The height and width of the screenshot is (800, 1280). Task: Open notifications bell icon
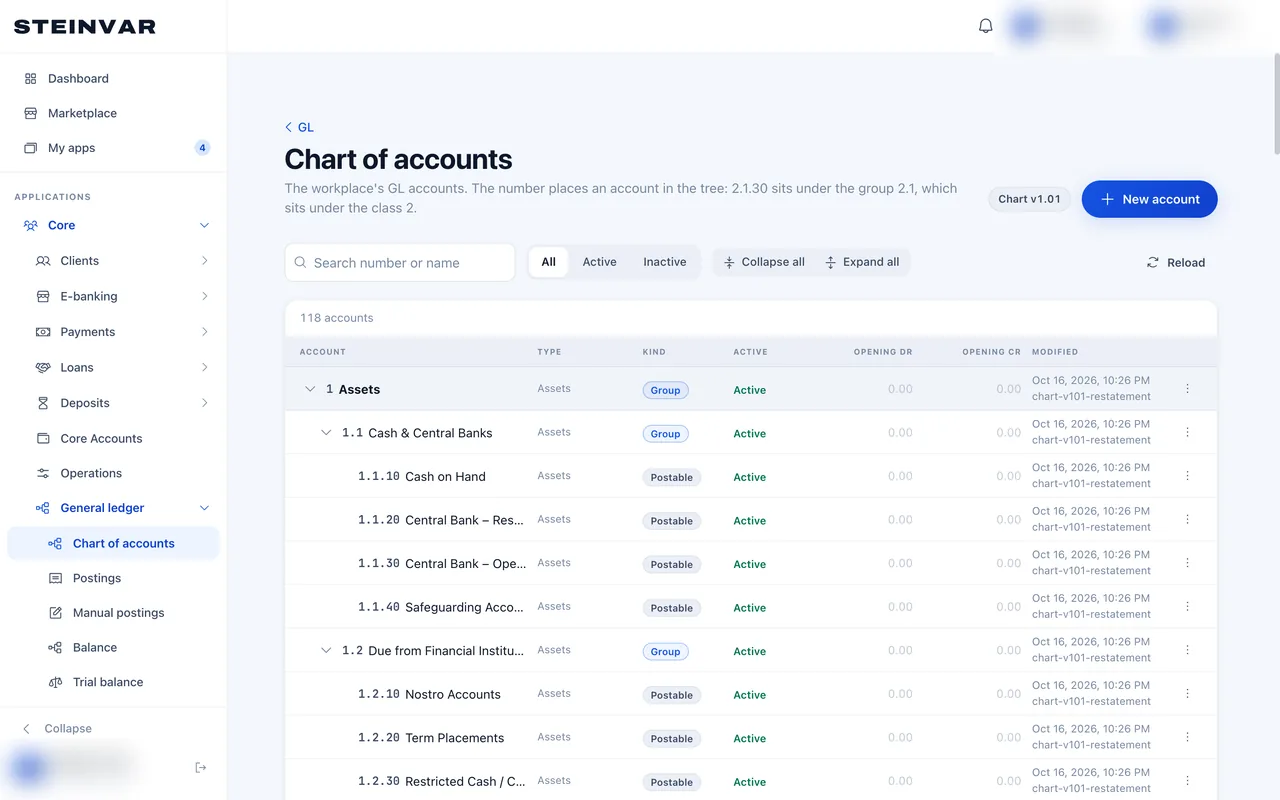coord(985,26)
